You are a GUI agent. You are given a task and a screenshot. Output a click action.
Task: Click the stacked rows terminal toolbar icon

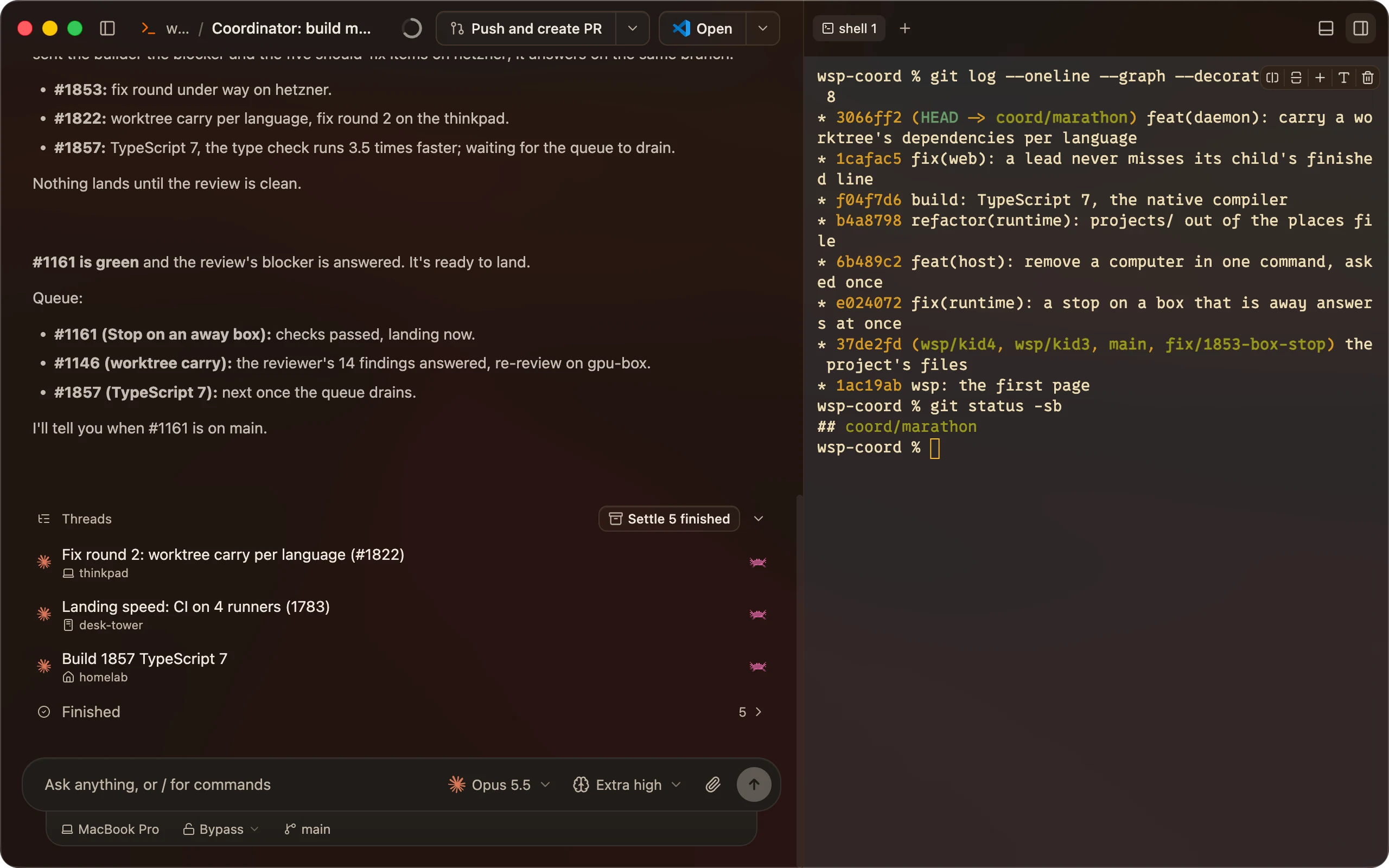point(1296,78)
